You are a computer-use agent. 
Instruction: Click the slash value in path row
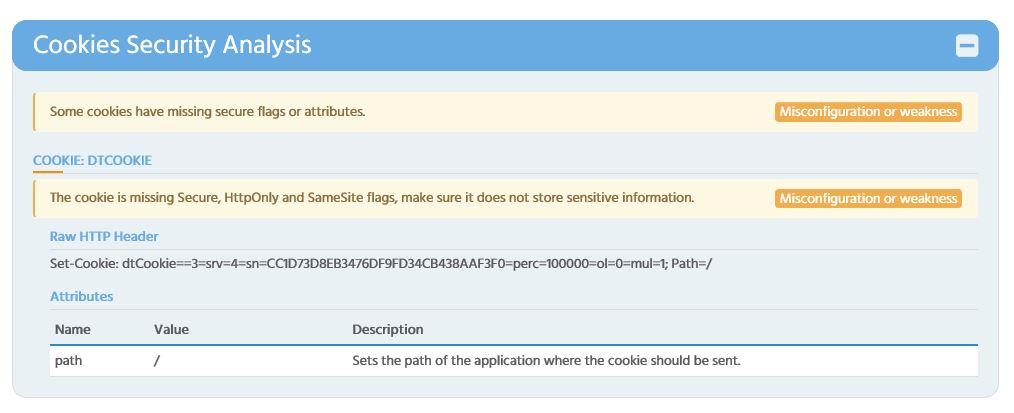click(x=157, y=360)
